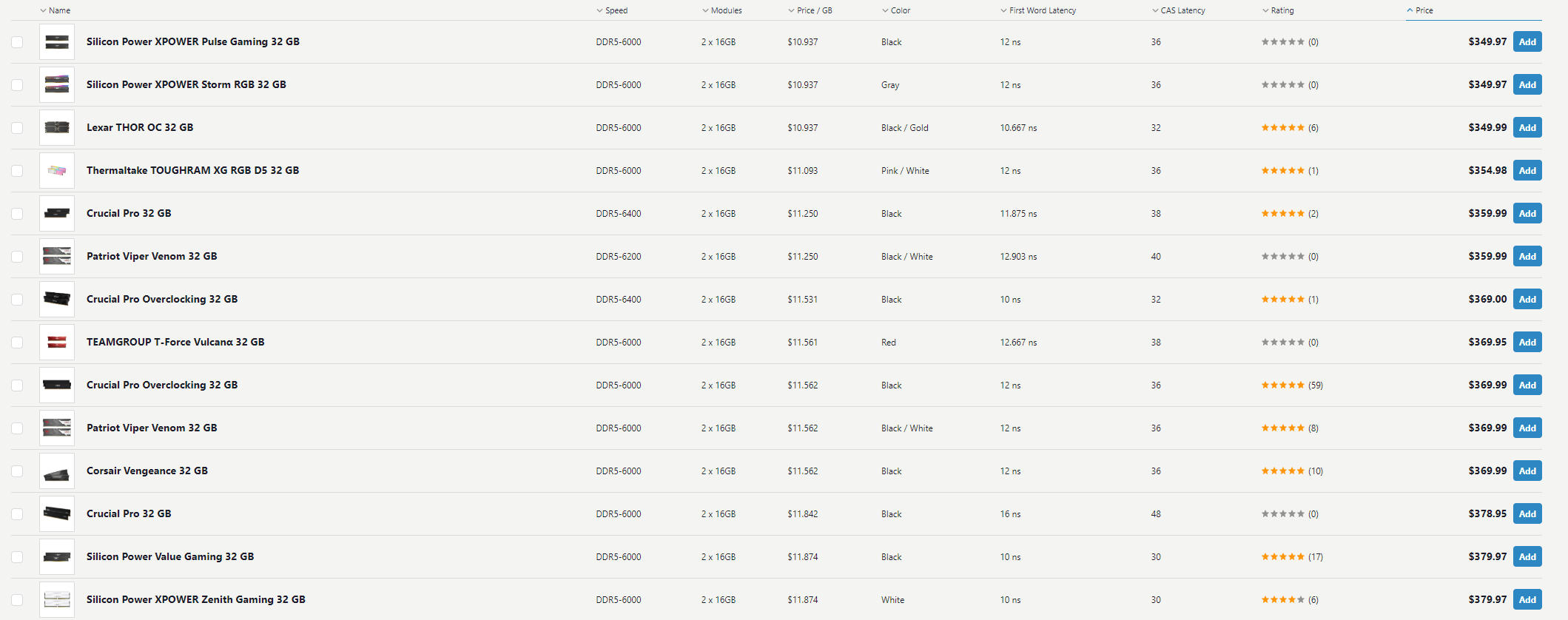The image size is (1568, 620).
Task: Open the Color column sort control
Action: pyautogui.click(x=896, y=10)
